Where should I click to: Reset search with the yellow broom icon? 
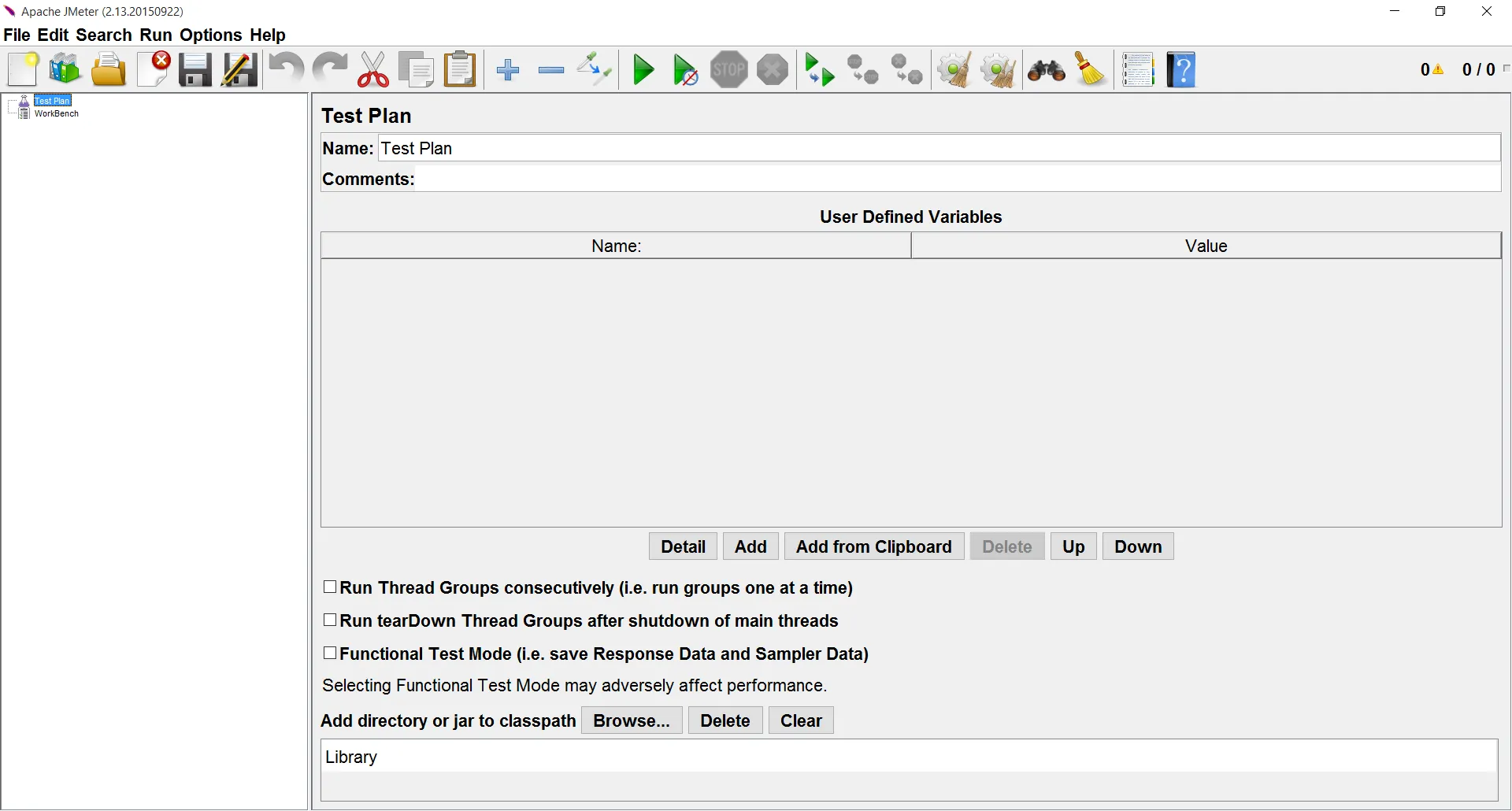1091,70
